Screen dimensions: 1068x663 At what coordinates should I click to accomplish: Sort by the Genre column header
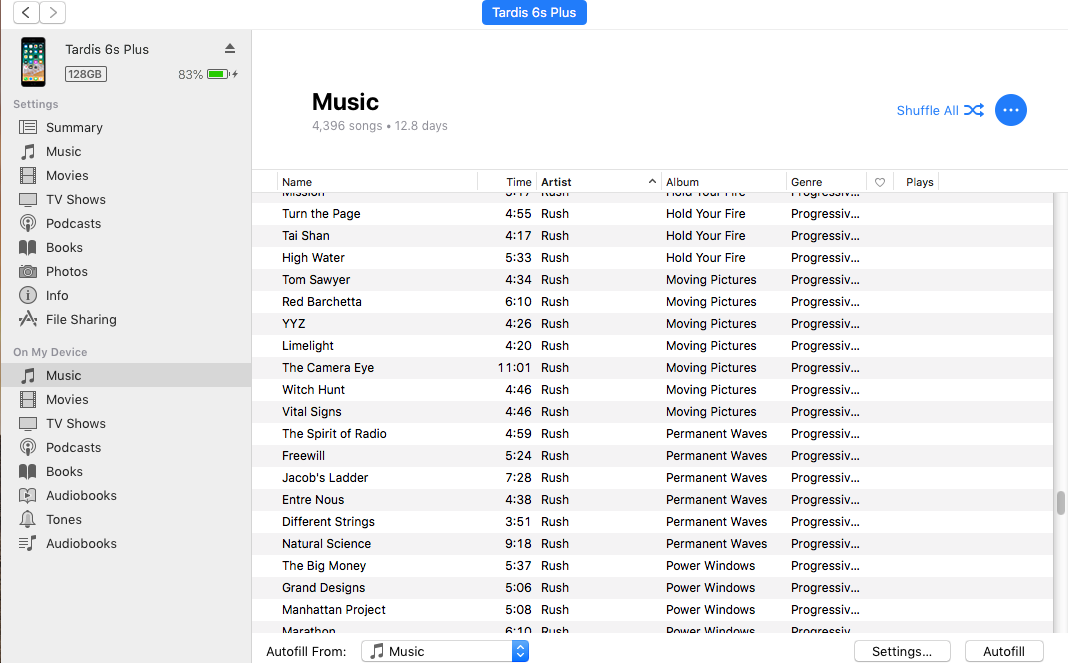[826, 182]
